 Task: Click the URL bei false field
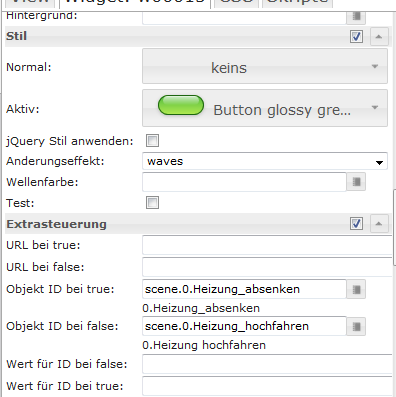(x=267, y=267)
